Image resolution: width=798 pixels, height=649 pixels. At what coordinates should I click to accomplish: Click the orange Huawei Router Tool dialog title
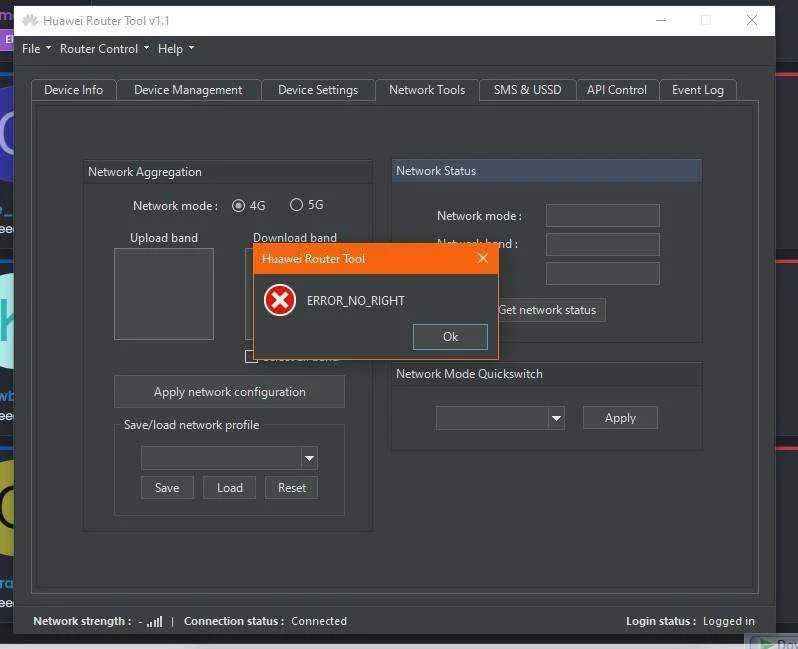(x=314, y=259)
